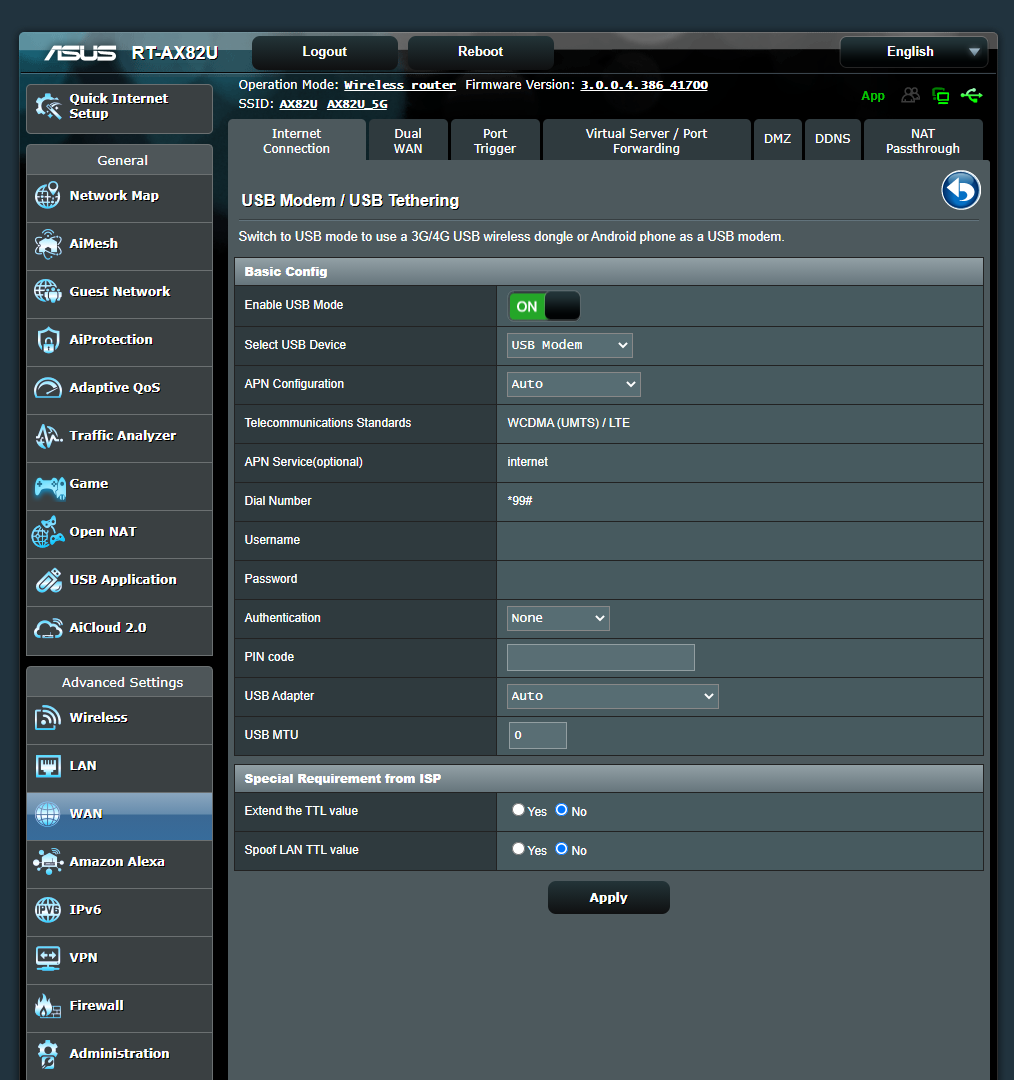Click the Adaptive QoS gauge icon
This screenshot has height=1080, width=1014.
[48, 388]
